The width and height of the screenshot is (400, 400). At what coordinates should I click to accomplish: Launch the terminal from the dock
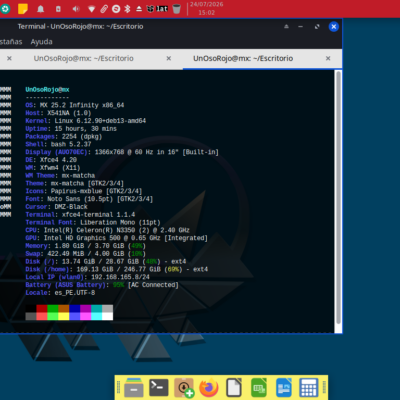[x=158, y=387]
